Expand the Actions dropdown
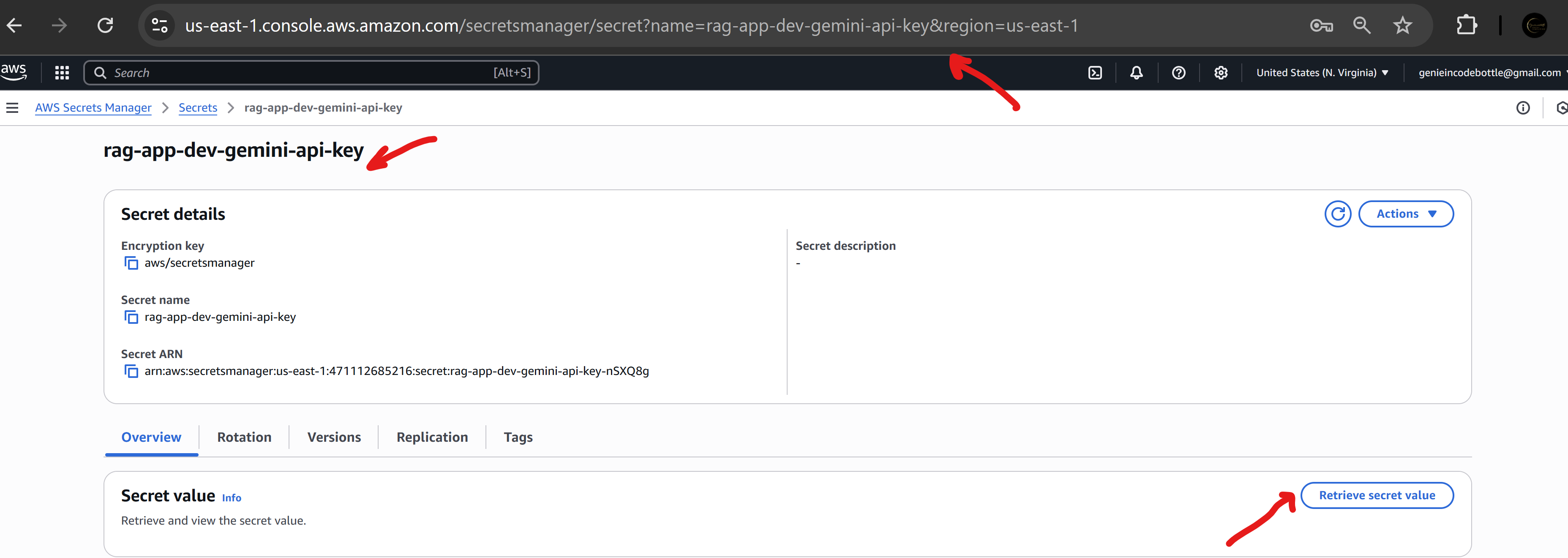This screenshot has width=1568, height=558. point(1405,214)
